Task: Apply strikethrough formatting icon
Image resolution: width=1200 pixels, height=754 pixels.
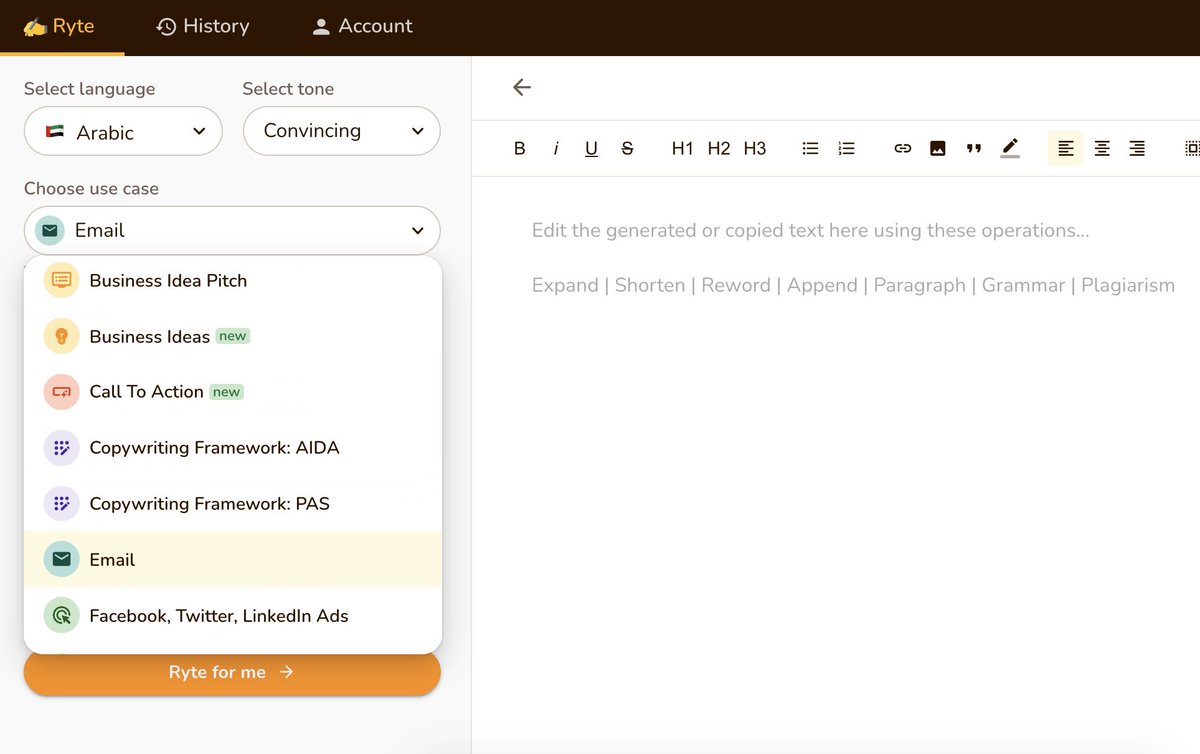Action: tap(627, 148)
